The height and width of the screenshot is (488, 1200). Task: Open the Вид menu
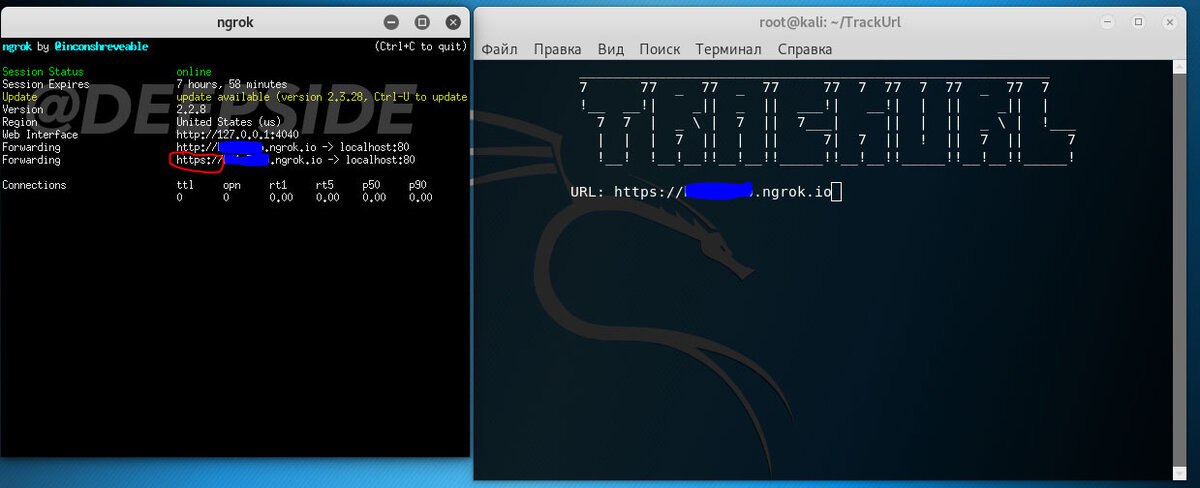pyautogui.click(x=611, y=48)
